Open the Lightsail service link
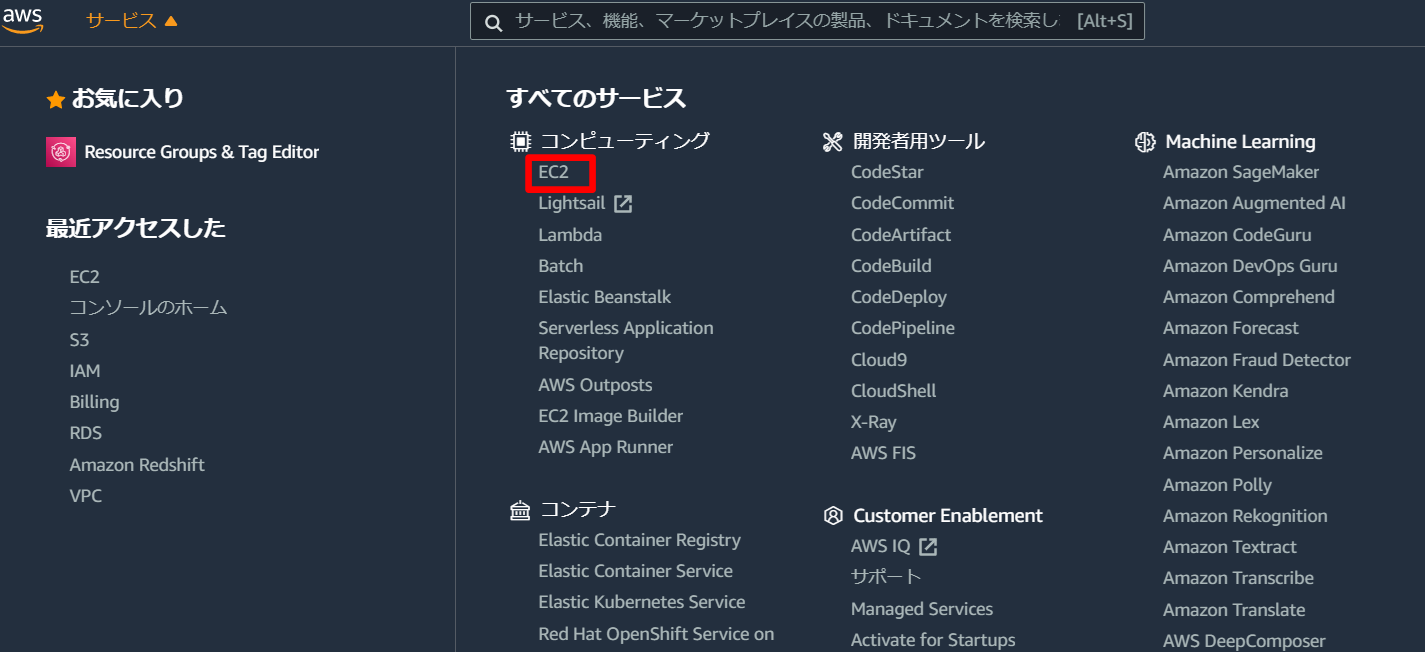 pyautogui.click(x=572, y=203)
